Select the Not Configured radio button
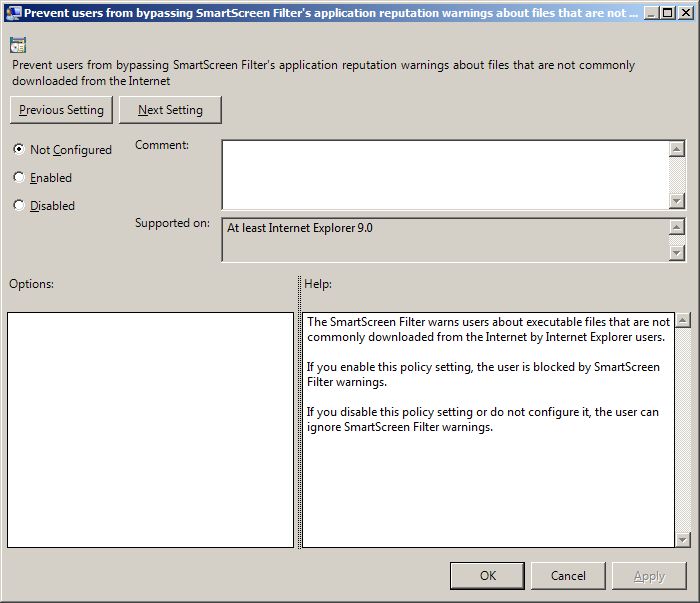Viewport: 700px width, 603px height. (19, 150)
